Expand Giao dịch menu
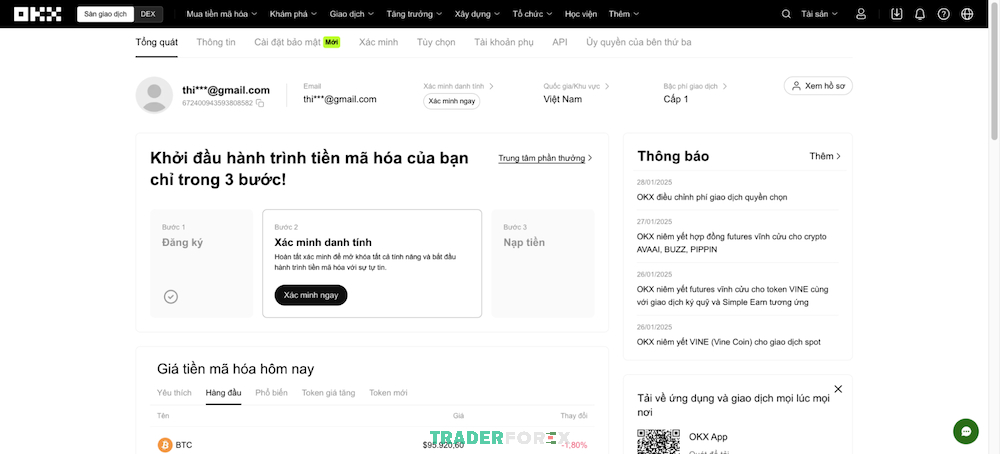This screenshot has height=454, width=1000. coord(352,14)
